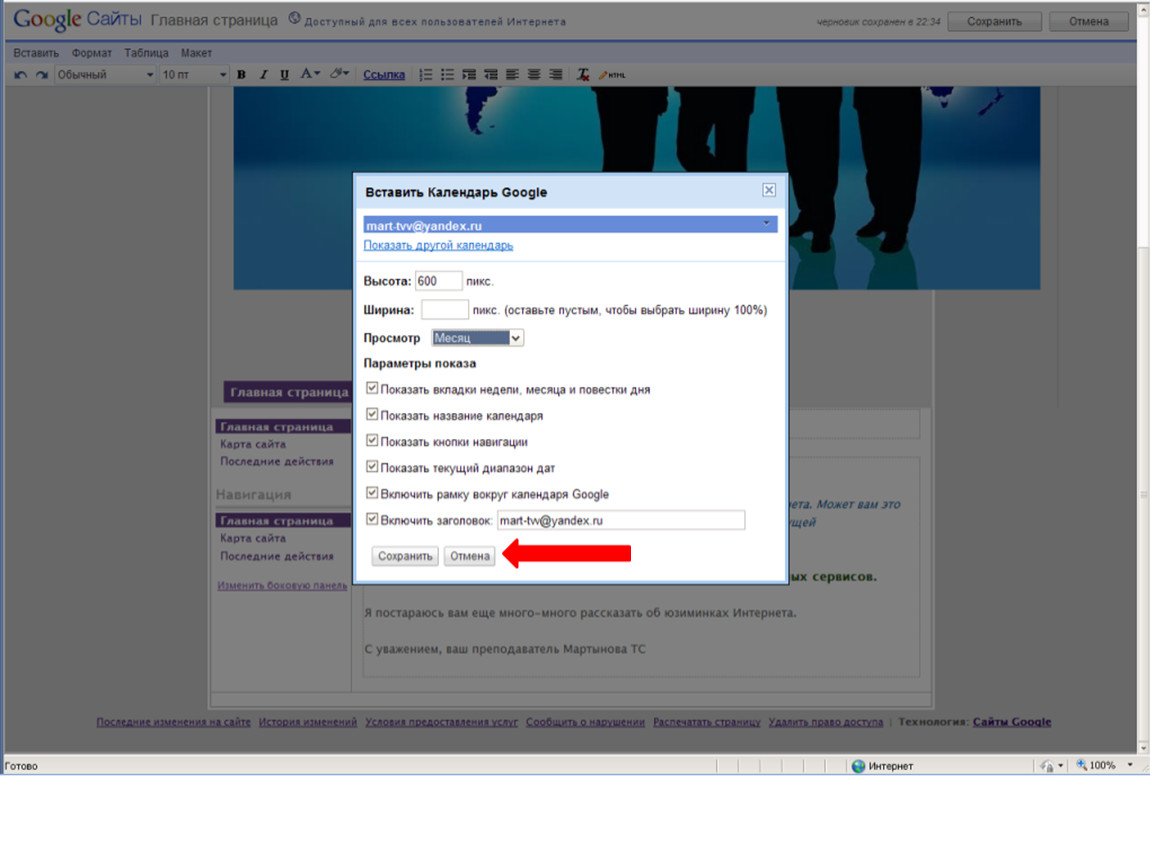Click 'Изменить боковую панель' link

[x=282, y=585]
